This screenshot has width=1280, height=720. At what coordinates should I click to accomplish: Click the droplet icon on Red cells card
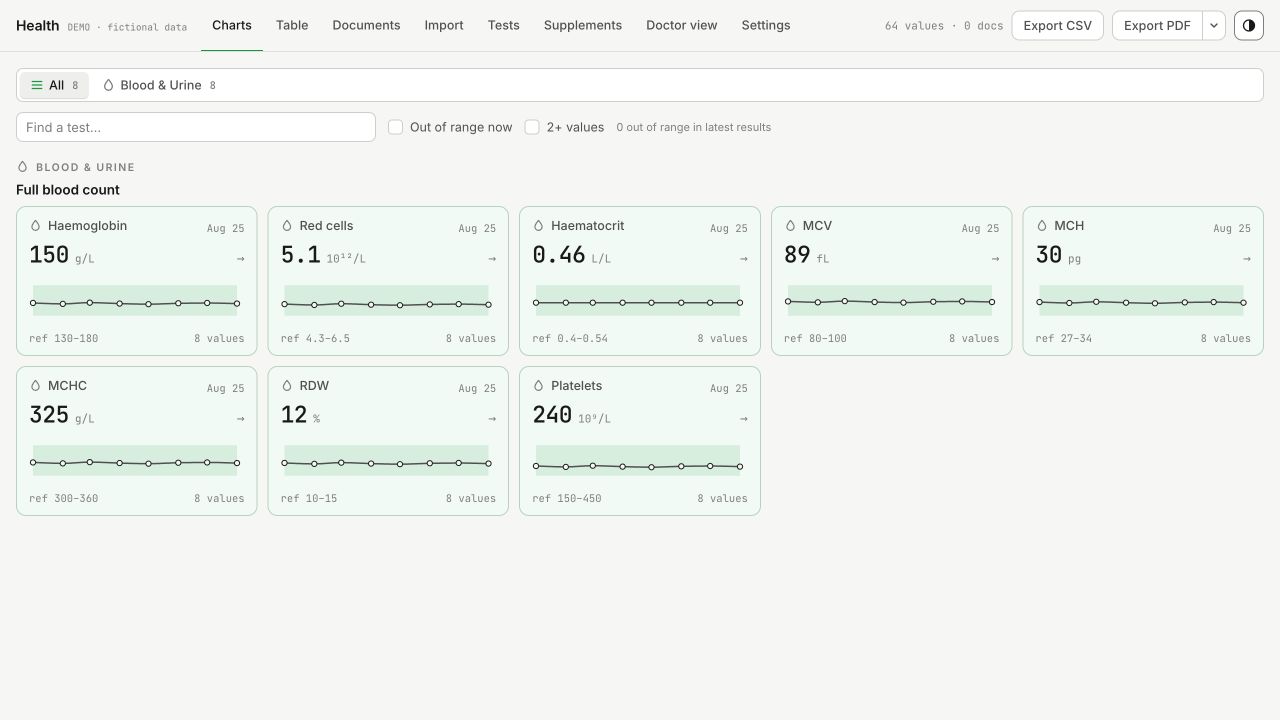[x=287, y=226]
